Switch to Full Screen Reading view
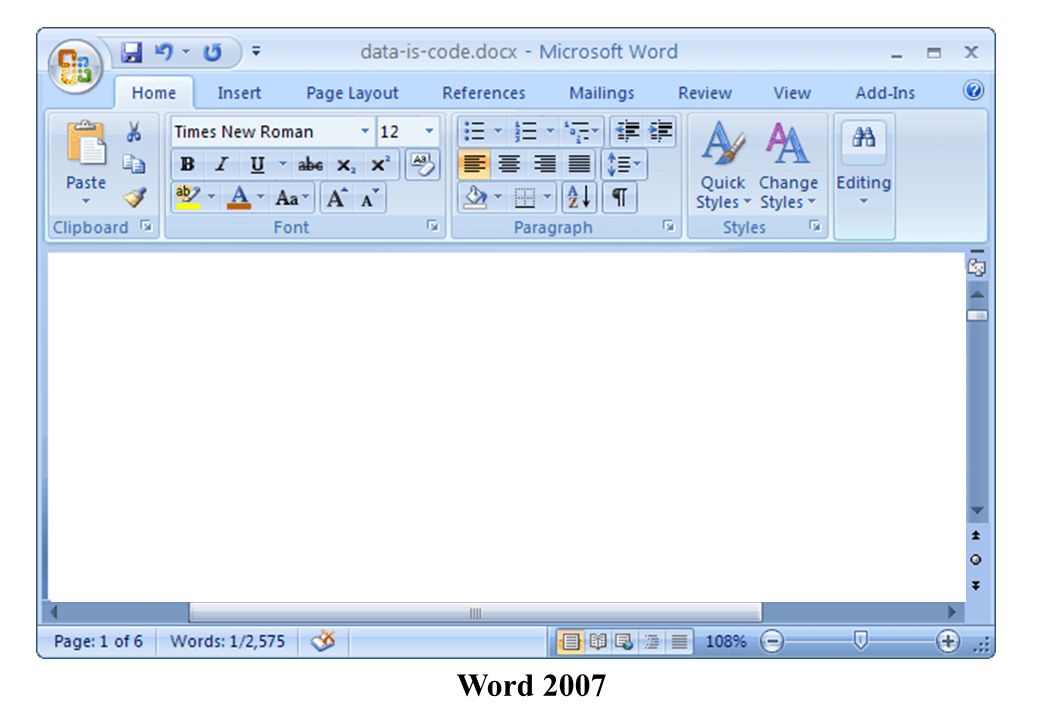The height and width of the screenshot is (720, 1040). 598,641
